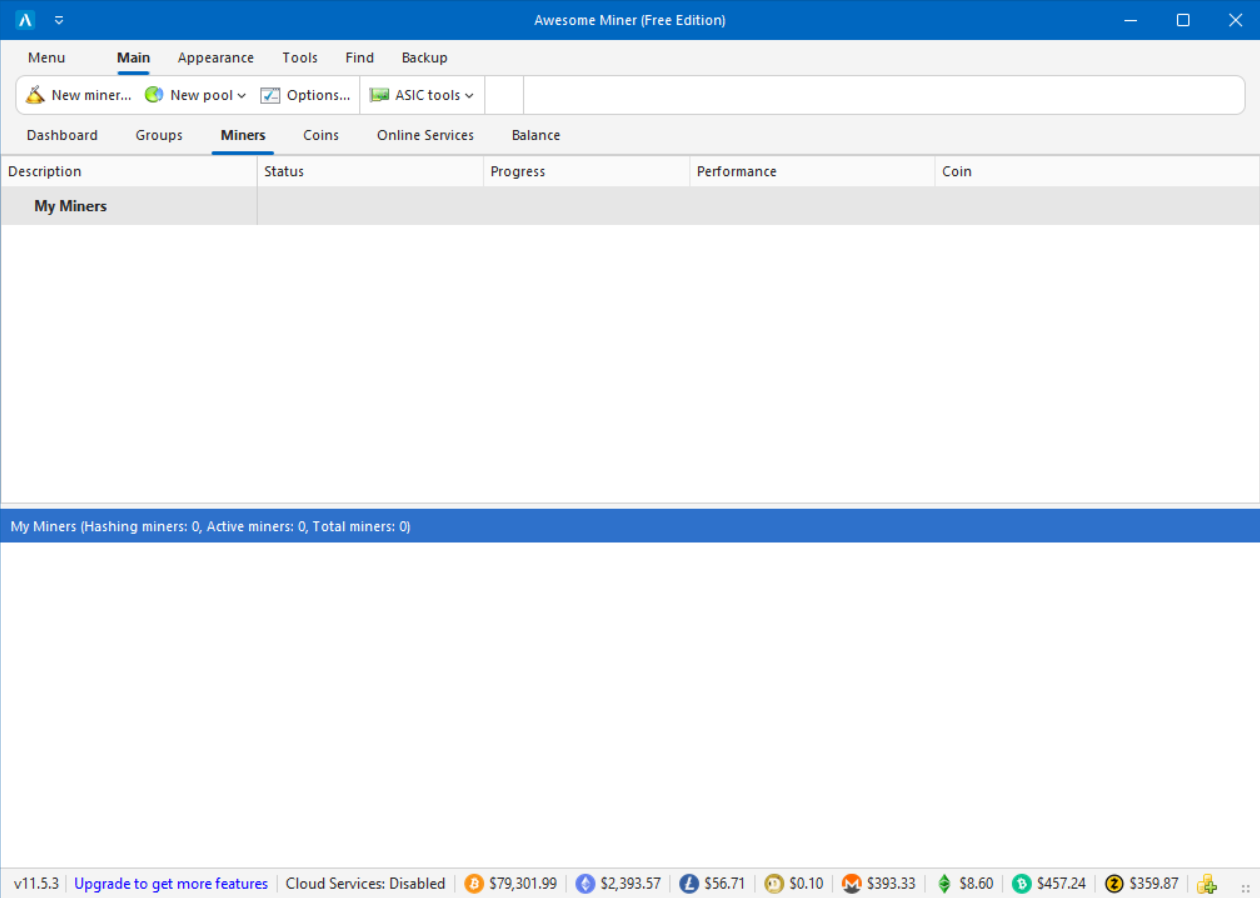Screen dimensions: 1260x898
Task: Sort by the Status column header
Action: click(371, 171)
